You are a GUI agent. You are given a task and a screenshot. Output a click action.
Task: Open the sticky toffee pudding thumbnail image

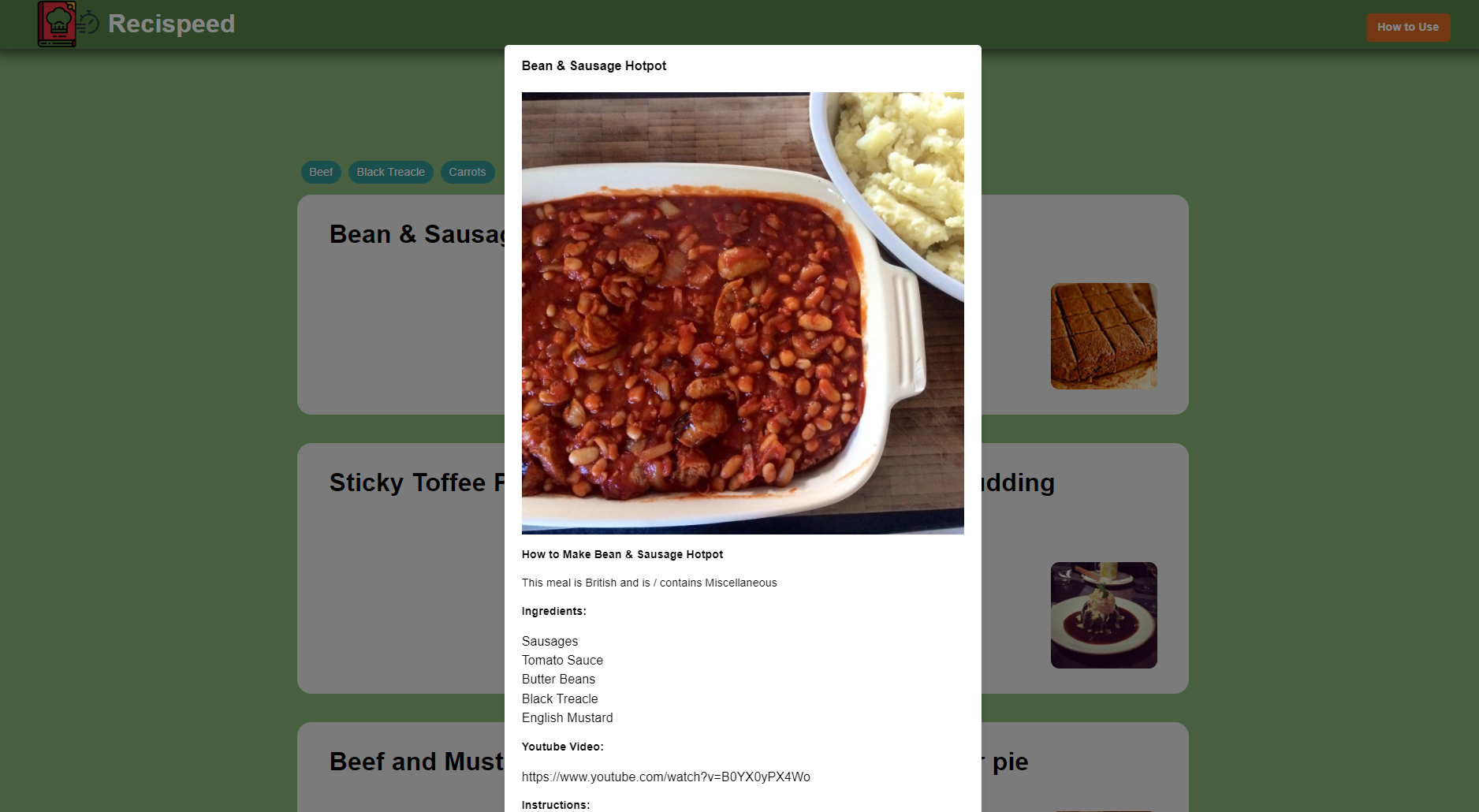click(1104, 615)
